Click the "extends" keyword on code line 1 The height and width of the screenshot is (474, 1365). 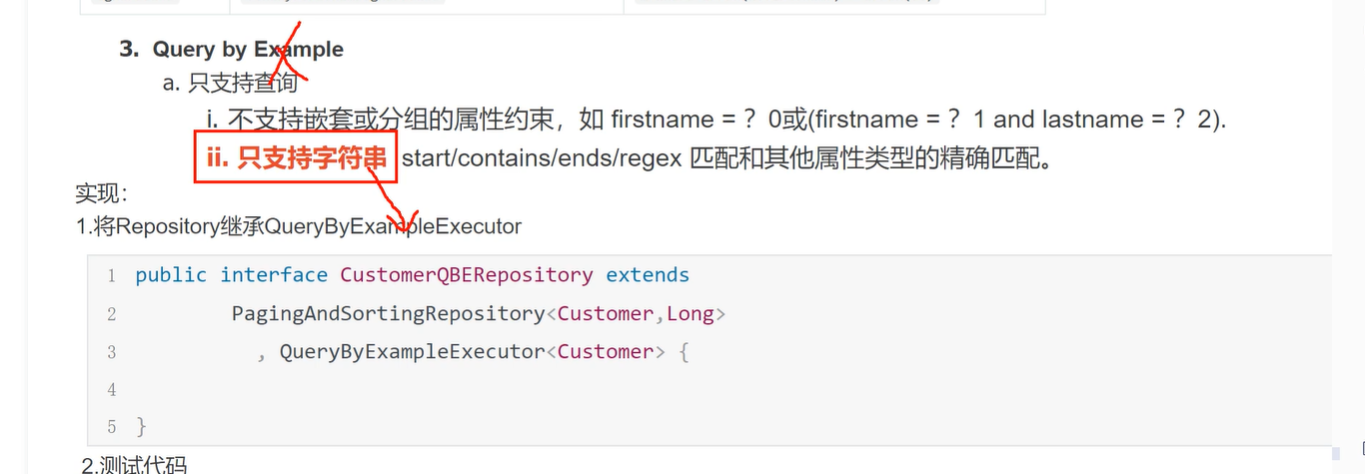(x=648, y=275)
